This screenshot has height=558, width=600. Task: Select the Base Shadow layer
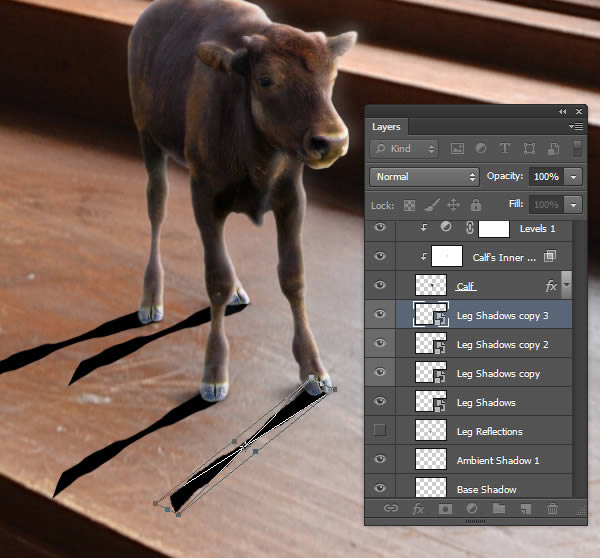click(x=484, y=486)
